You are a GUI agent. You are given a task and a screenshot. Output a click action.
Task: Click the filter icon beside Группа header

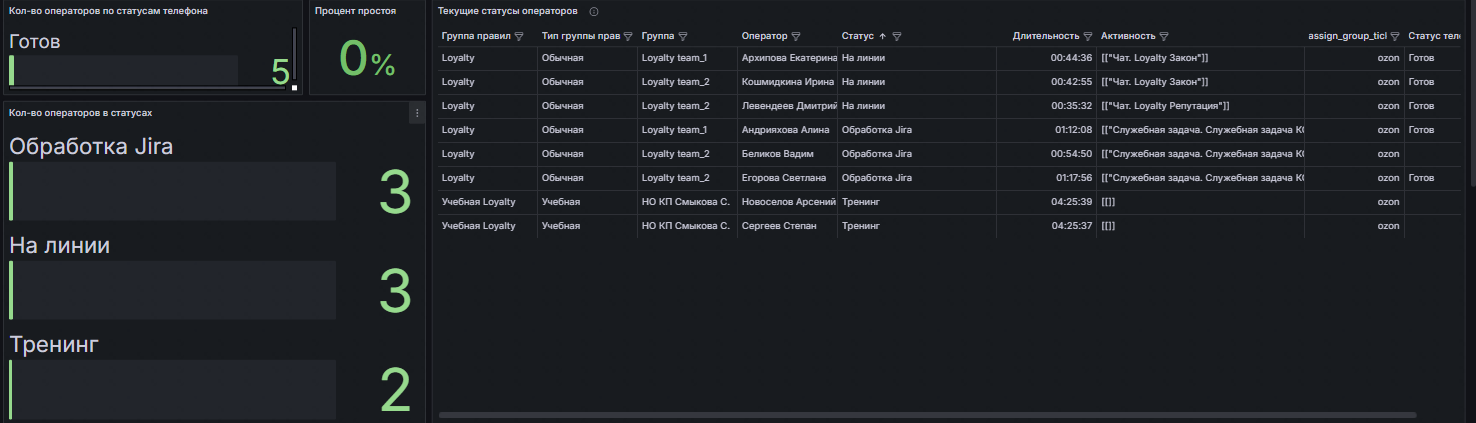click(683, 36)
